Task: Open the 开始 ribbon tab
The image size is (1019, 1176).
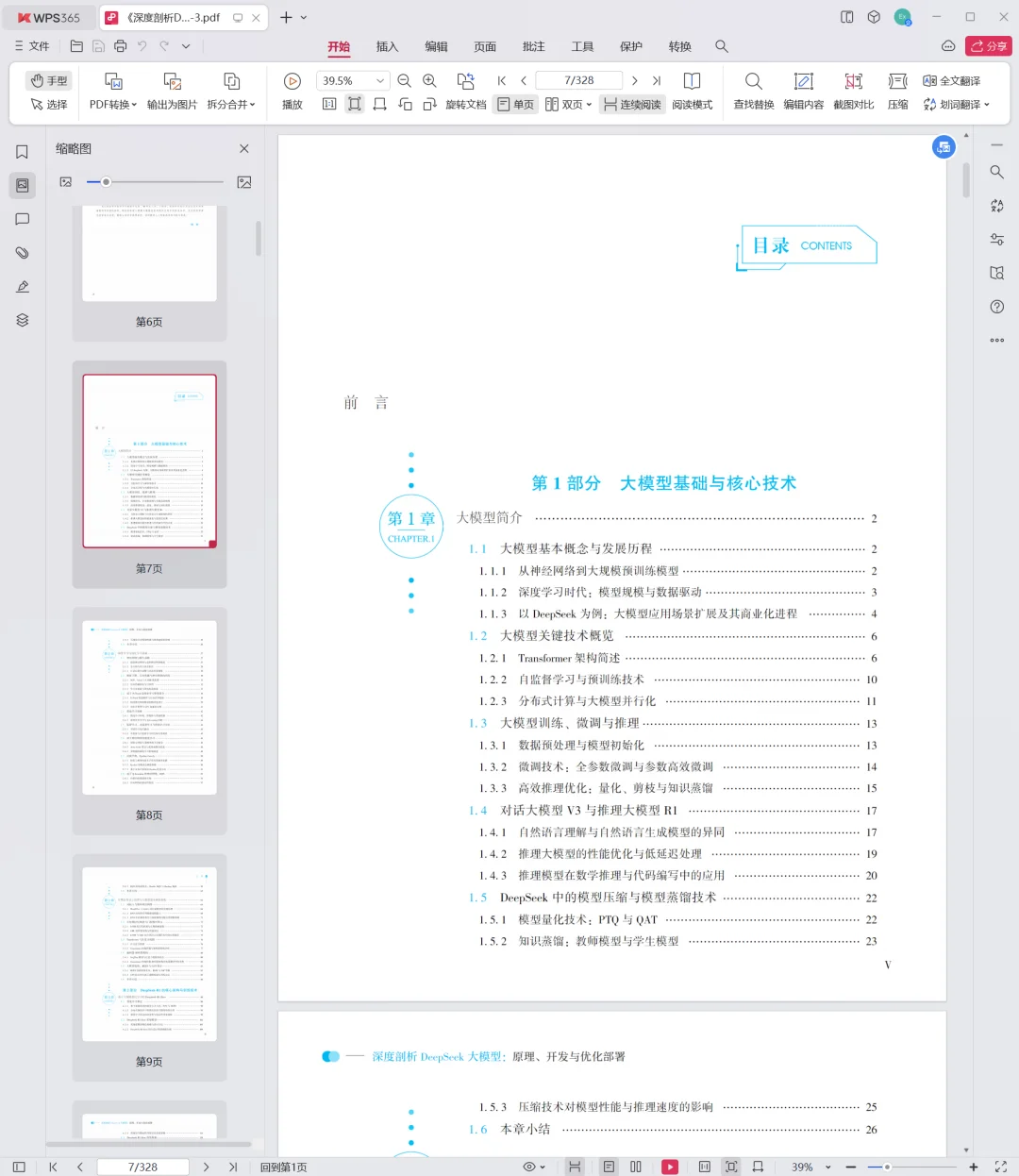Action: click(339, 46)
